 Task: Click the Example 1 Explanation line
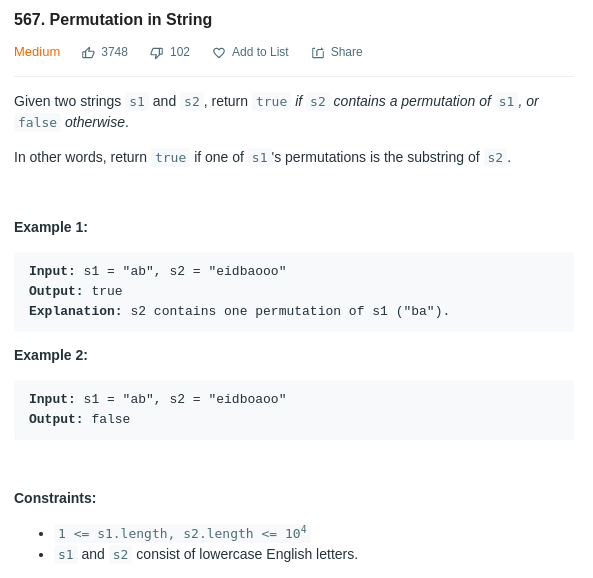239,311
